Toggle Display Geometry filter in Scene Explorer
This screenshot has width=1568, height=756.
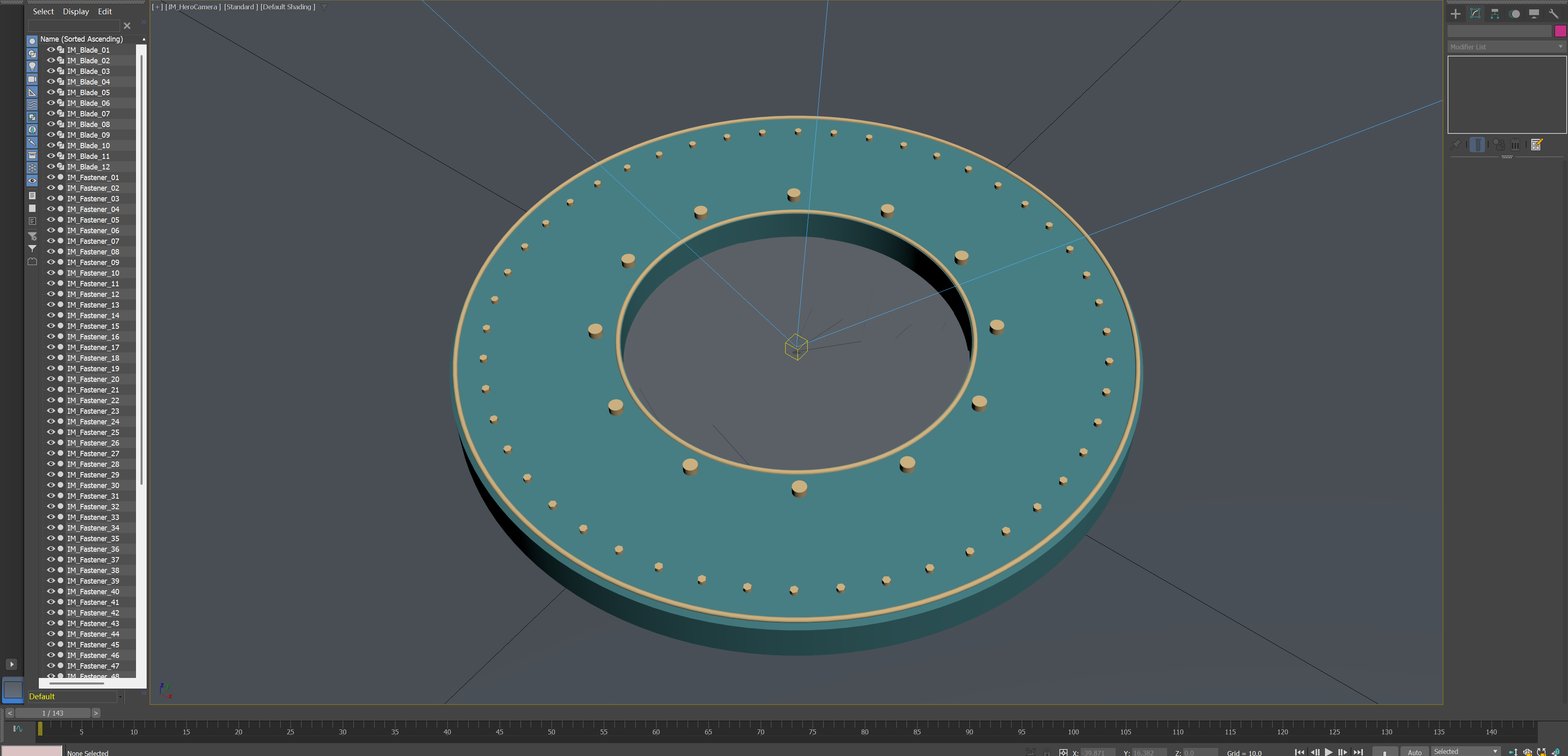[32, 42]
